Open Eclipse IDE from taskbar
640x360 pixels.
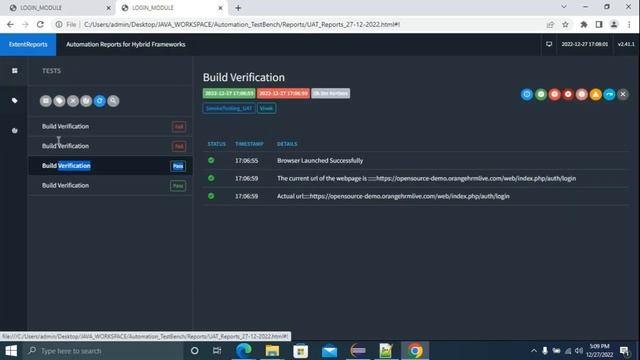[358, 351]
